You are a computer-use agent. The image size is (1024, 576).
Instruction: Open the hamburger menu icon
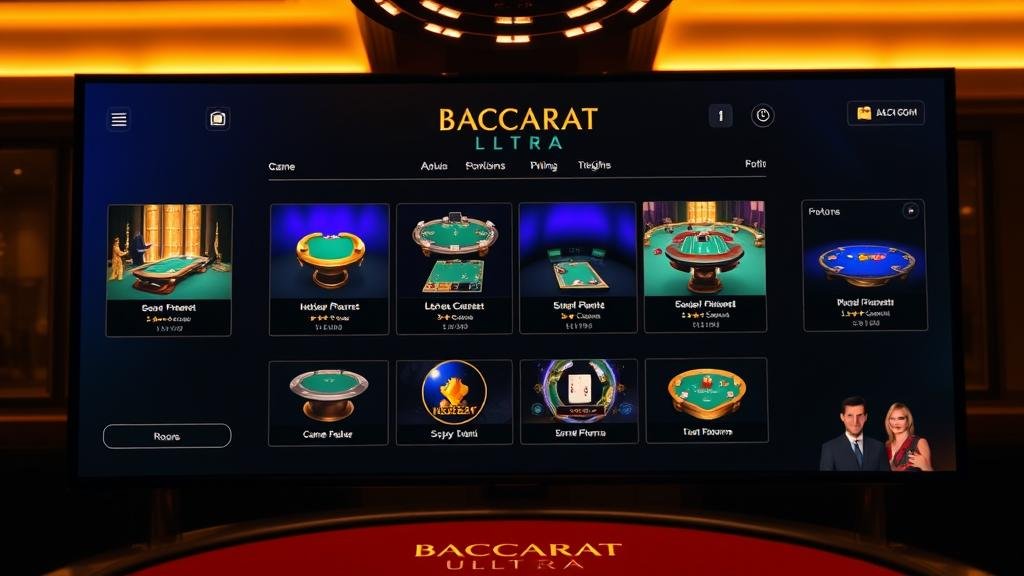pos(119,119)
